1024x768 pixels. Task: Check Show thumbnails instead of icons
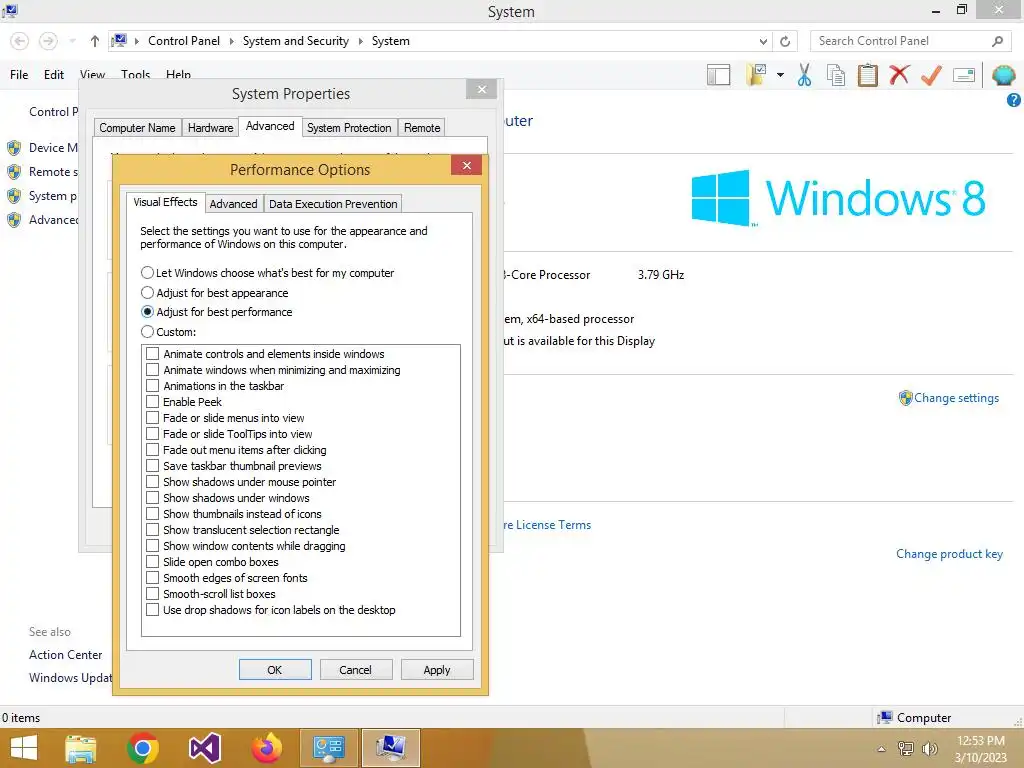(x=153, y=514)
